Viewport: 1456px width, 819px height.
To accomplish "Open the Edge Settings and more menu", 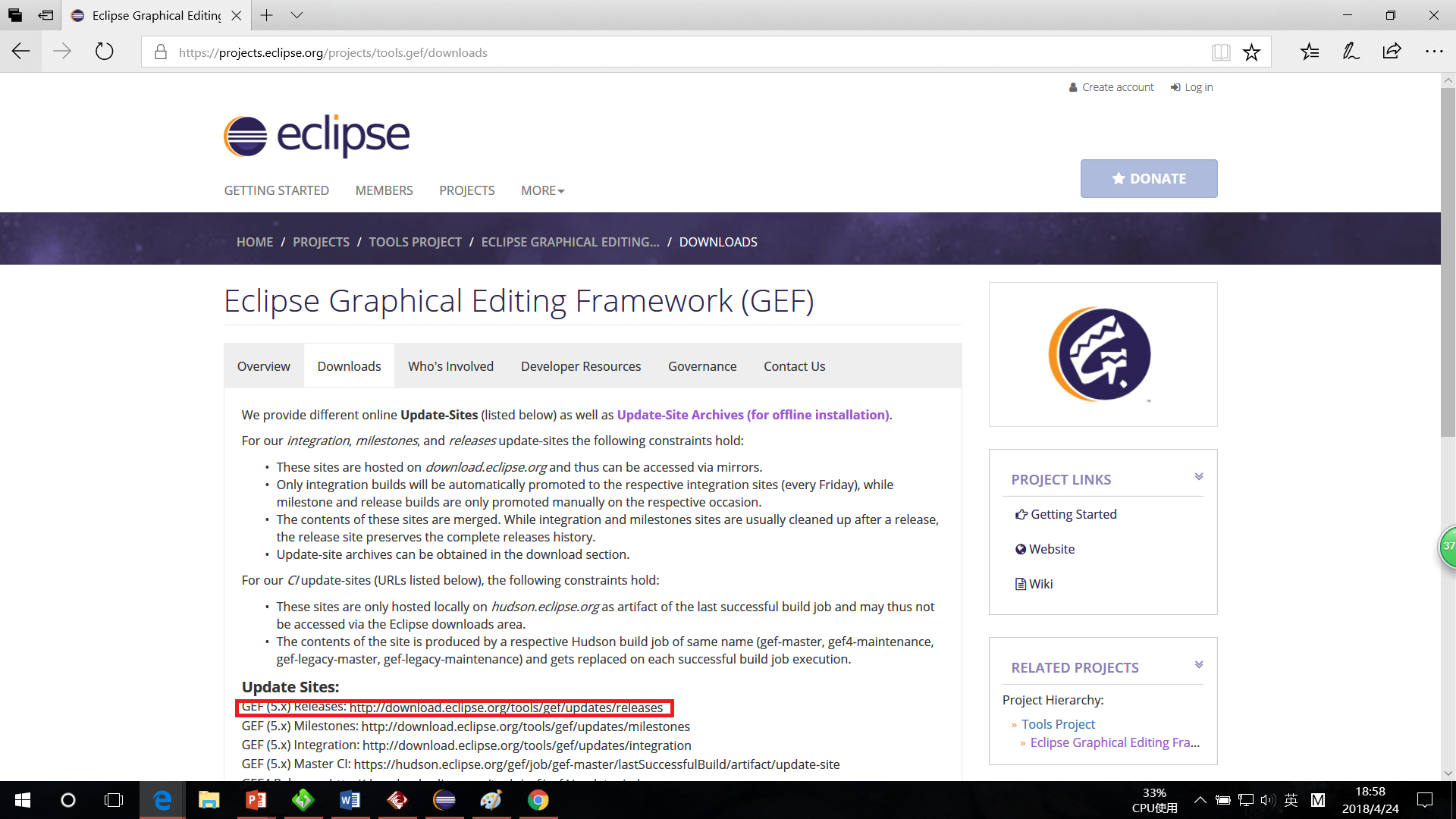I will 1434,52.
